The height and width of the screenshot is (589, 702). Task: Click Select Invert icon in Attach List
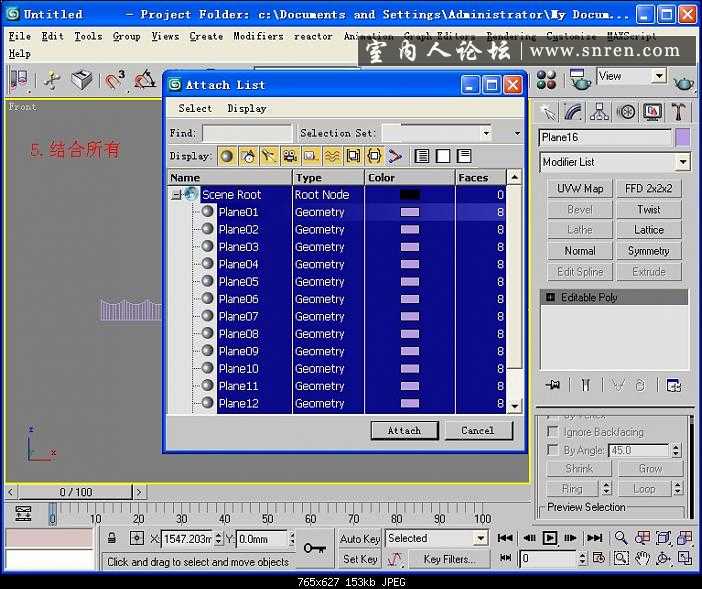tap(464, 156)
